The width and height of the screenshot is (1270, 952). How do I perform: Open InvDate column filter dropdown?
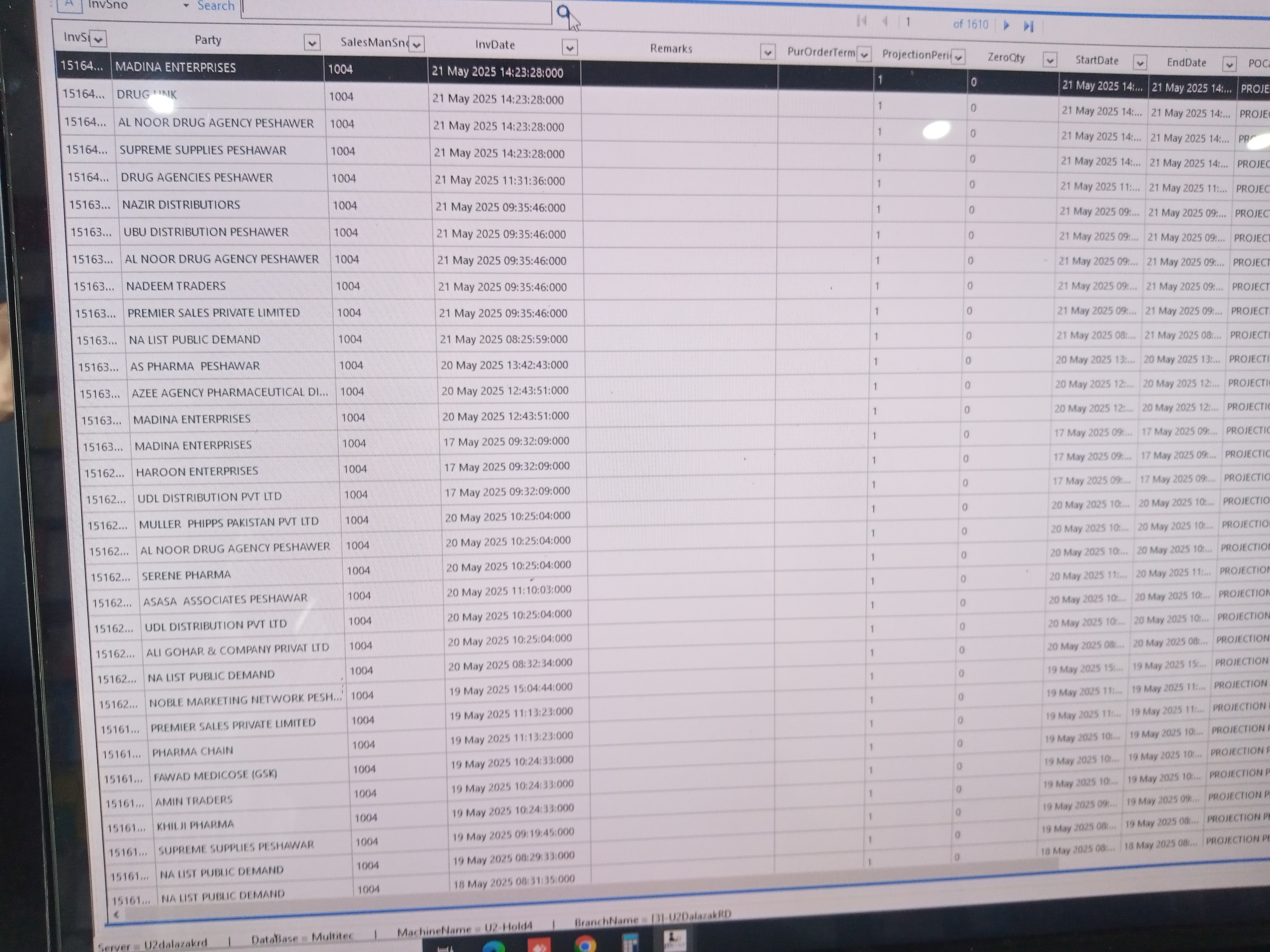[570, 48]
